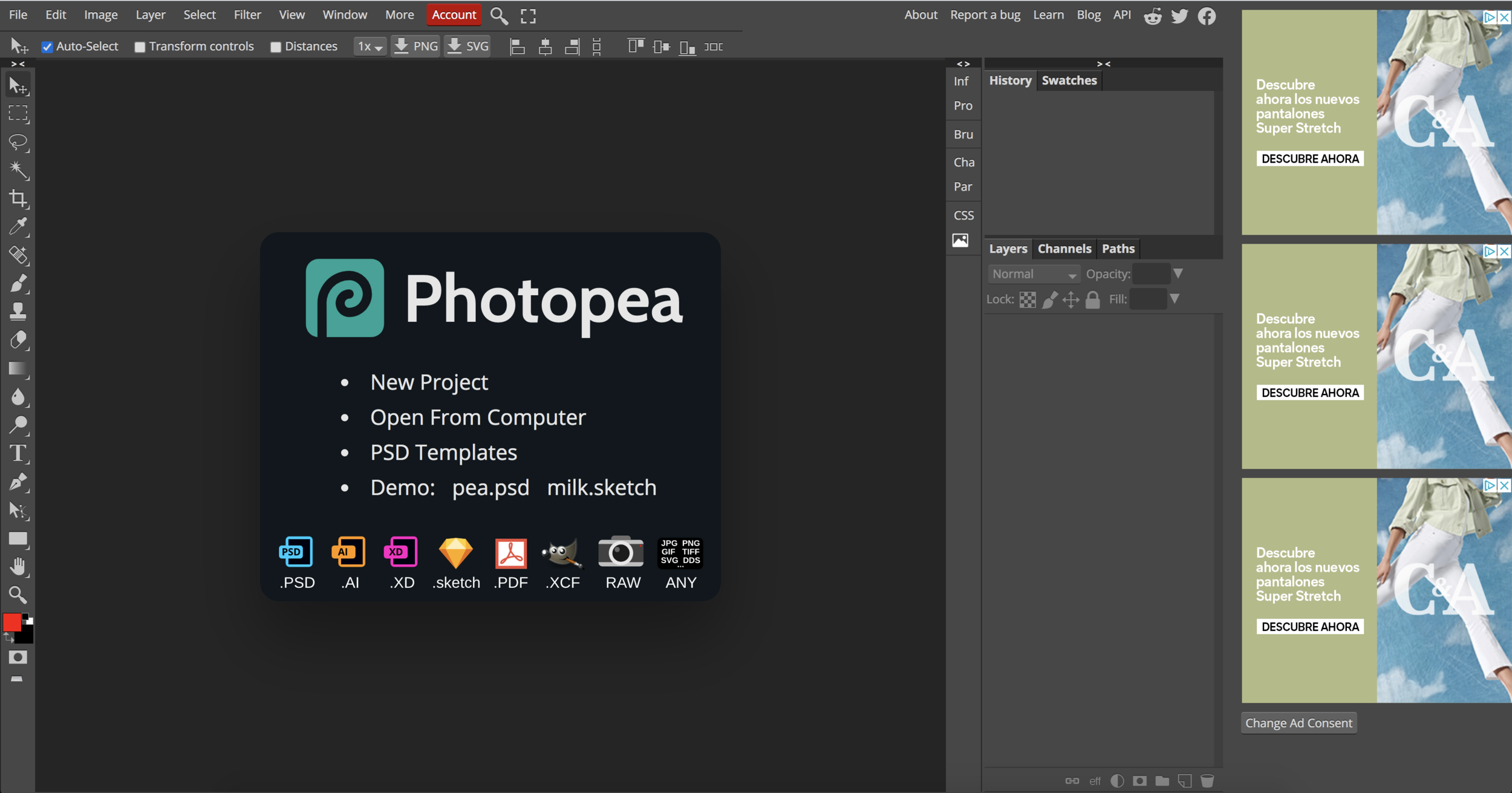
Task: Click the Change Ad Consent button
Action: tap(1299, 723)
